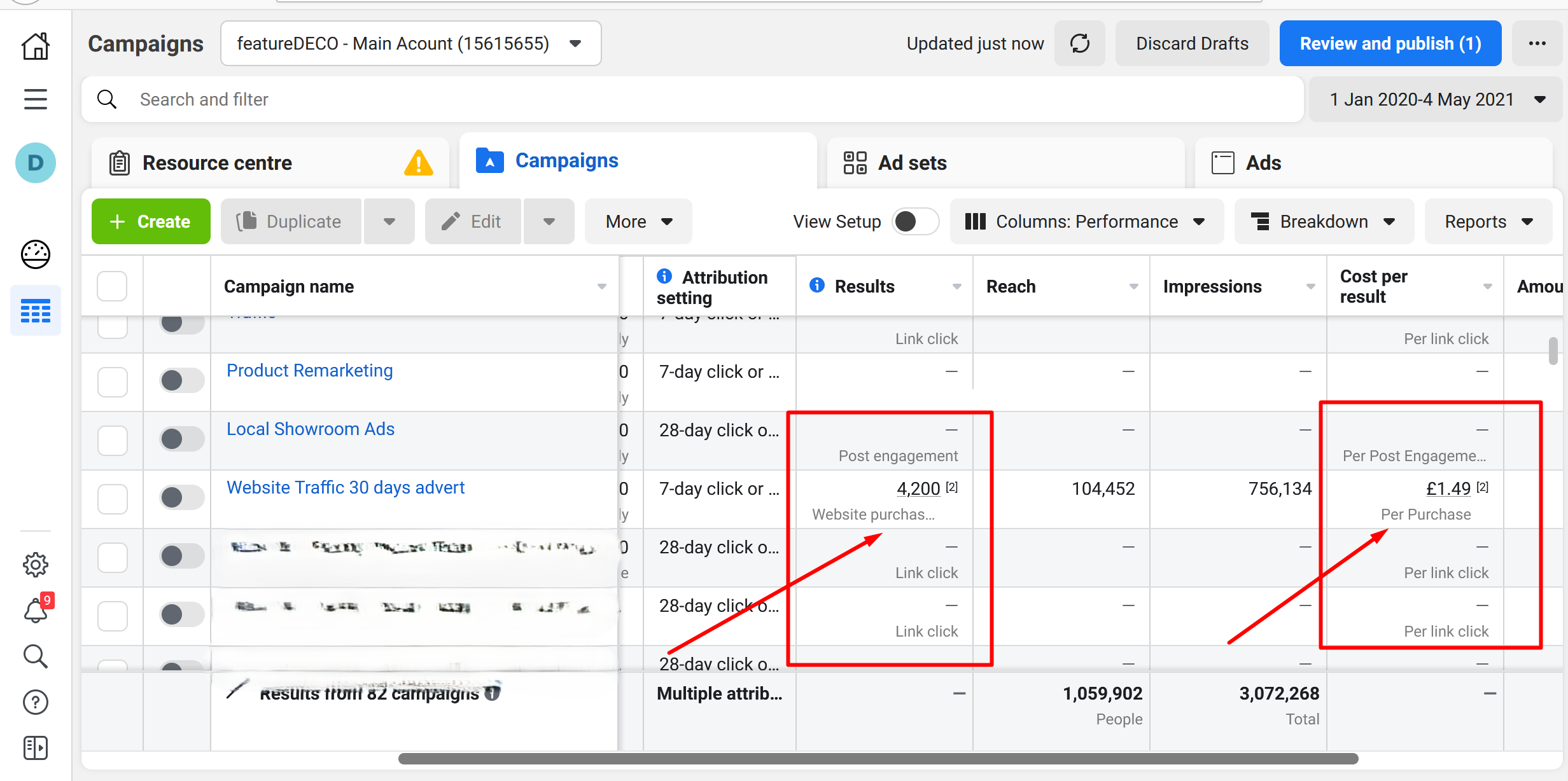Open the Columns: Performance dropdown
Viewport: 1568px width, 781px height.
click(x=1086, y=221)
